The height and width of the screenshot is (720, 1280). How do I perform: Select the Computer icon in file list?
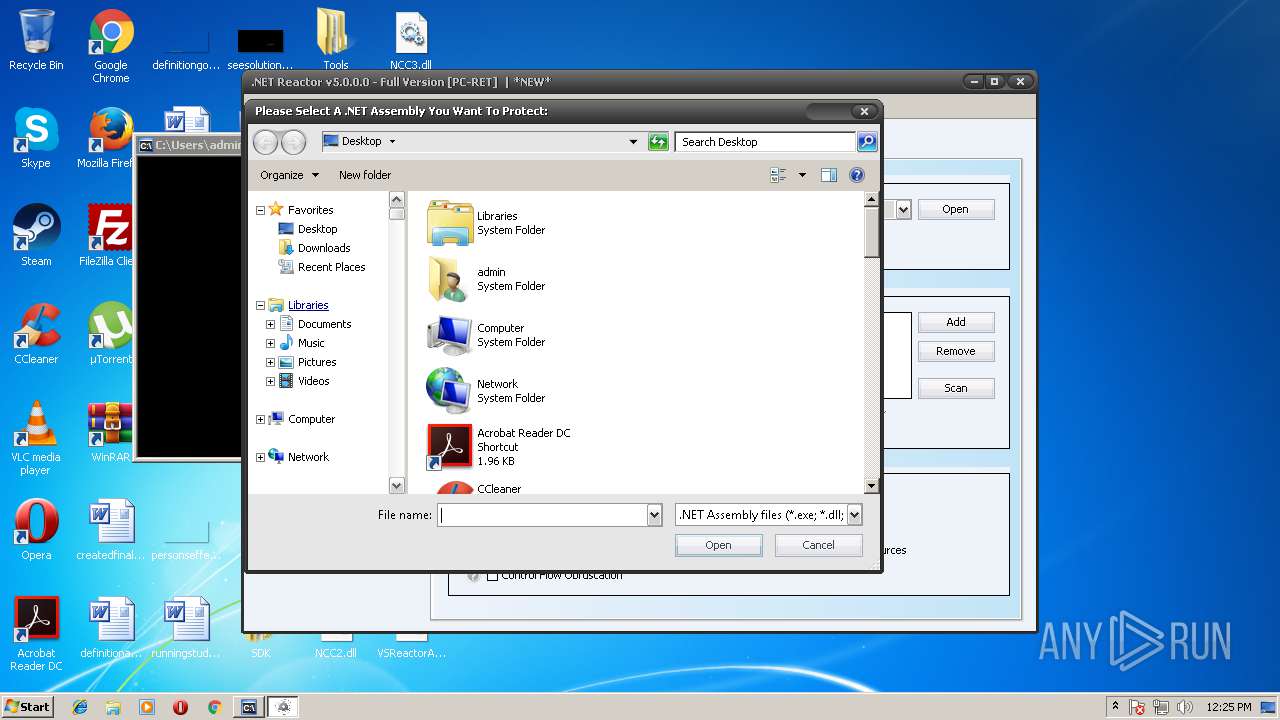[449, 335]
